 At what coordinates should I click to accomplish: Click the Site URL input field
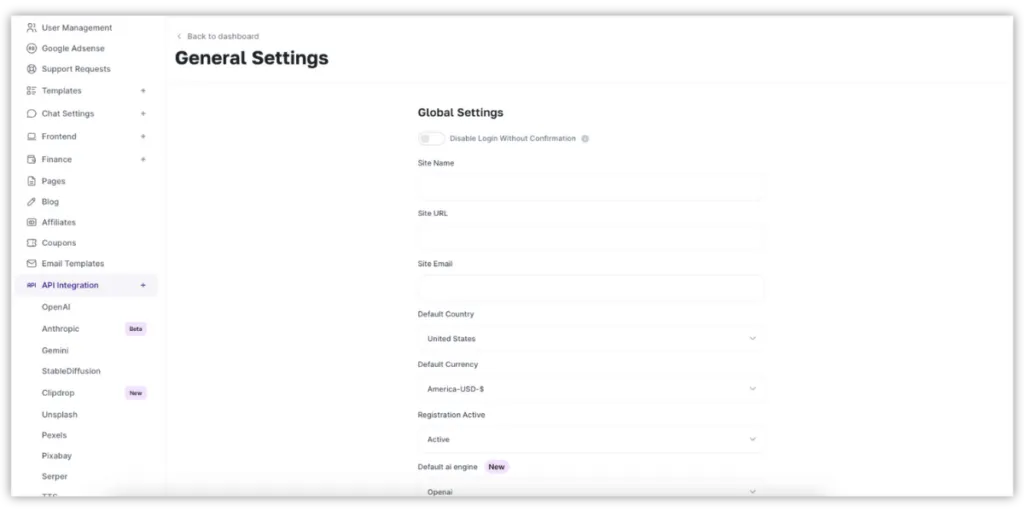click(x=590, y=238)
